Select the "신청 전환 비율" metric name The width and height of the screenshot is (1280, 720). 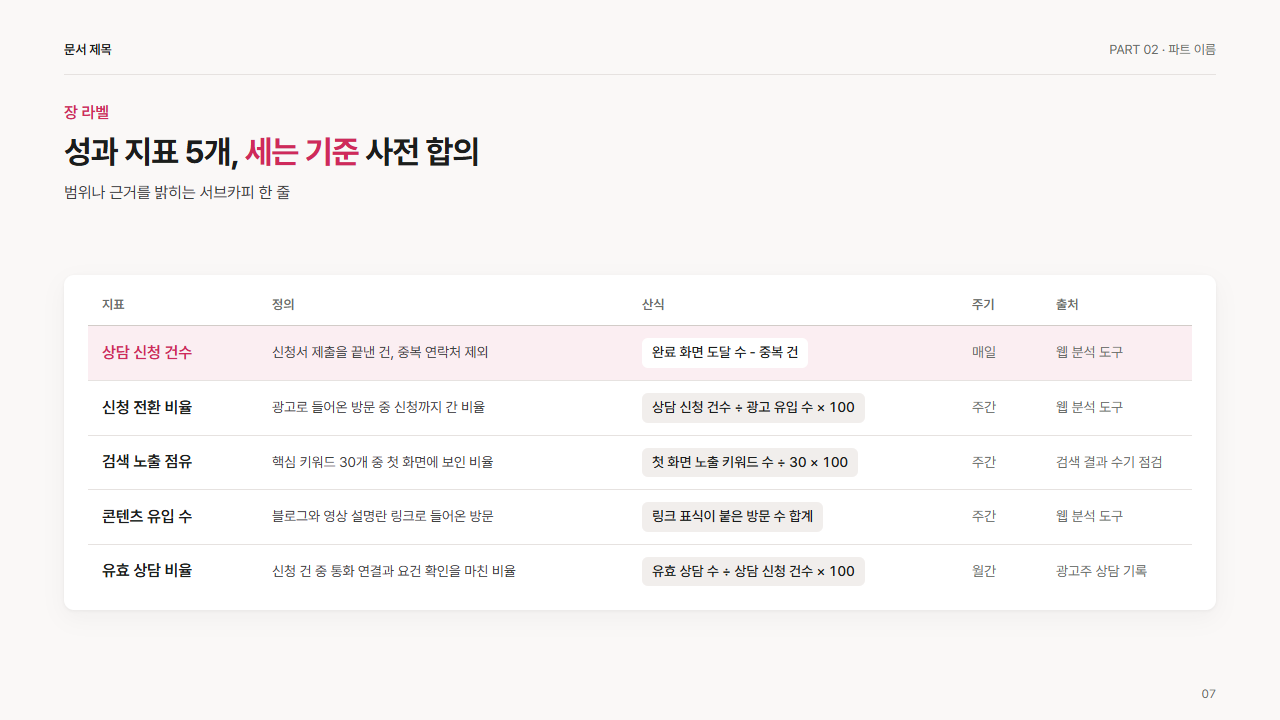pyautogui.click(x=147, y=407)
